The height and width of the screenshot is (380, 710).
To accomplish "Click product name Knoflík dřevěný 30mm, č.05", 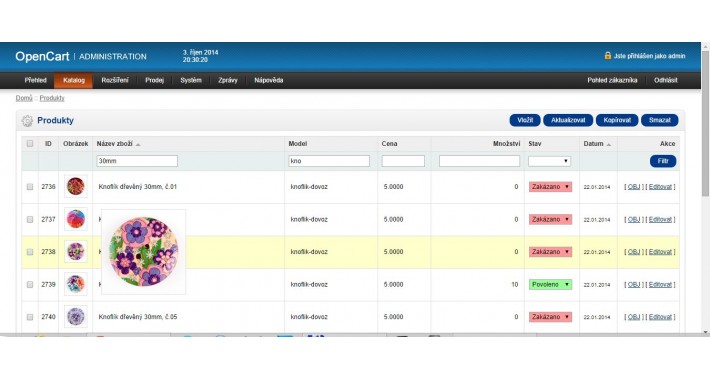I will click(x=138, y=317).
